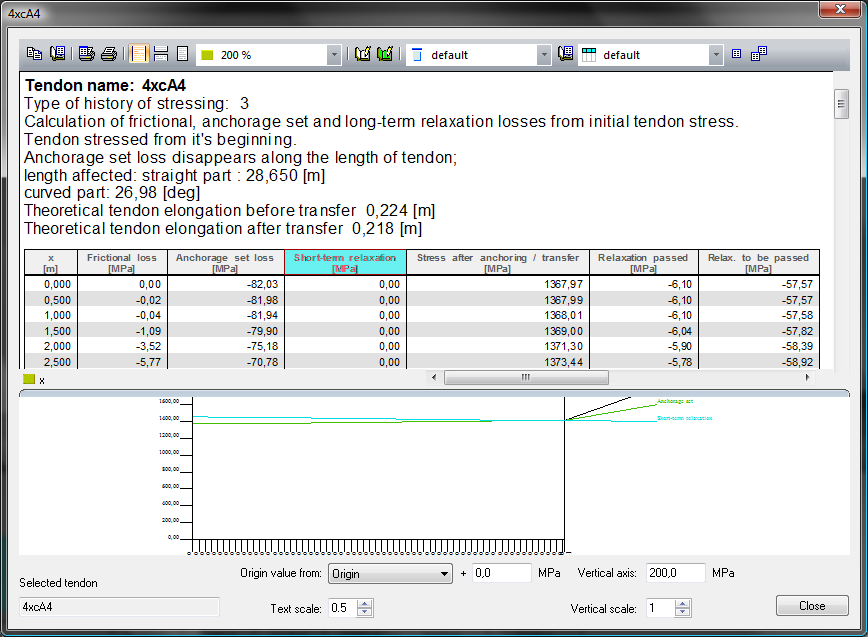Select the highlighted orange page layout icon
Image resolution: width=868 pixels, height=637 pixels.
coord(138,54)
